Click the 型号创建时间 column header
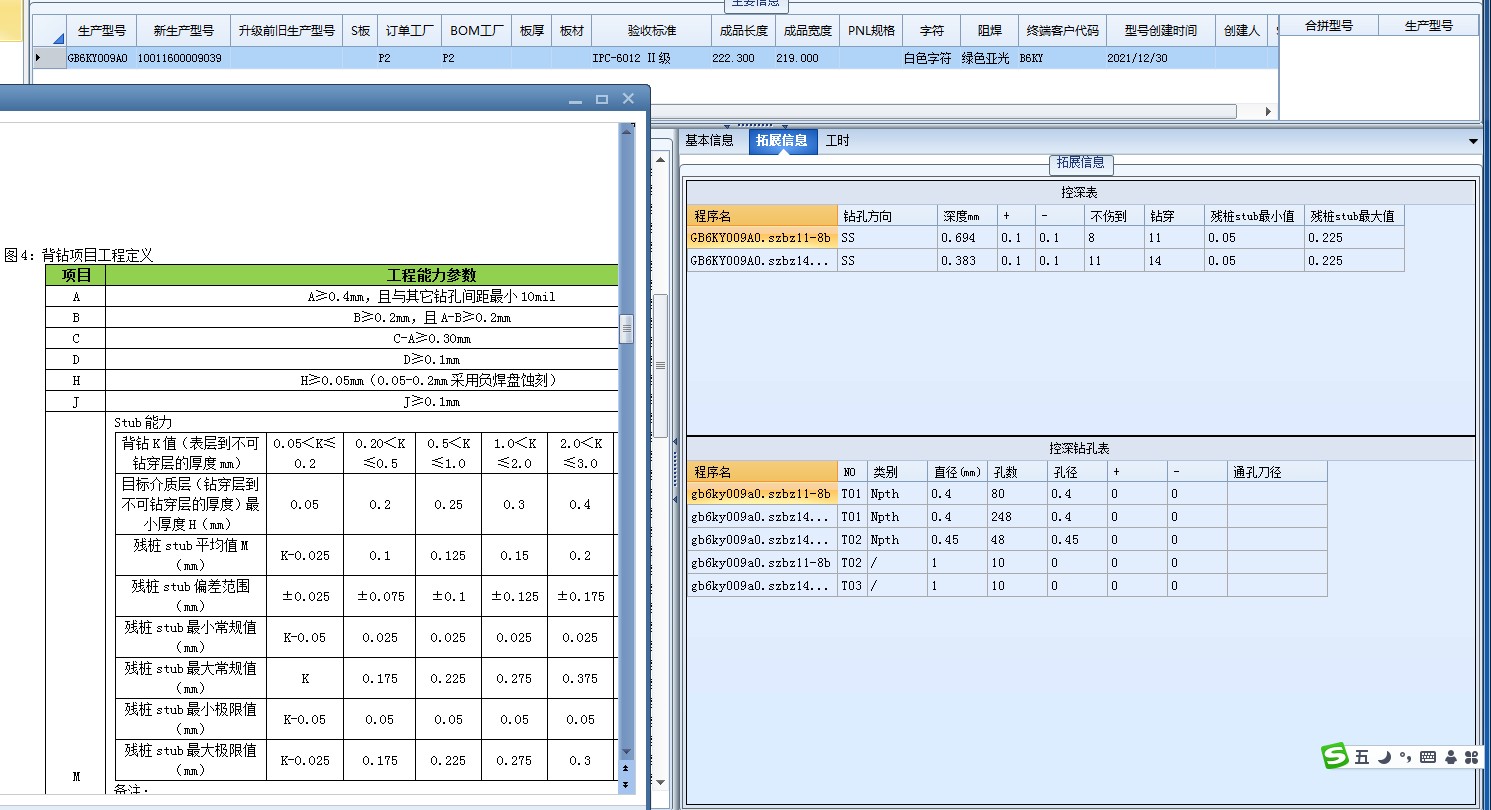This screenshot has height=810, width=1491. click(x=1160, y=31)
